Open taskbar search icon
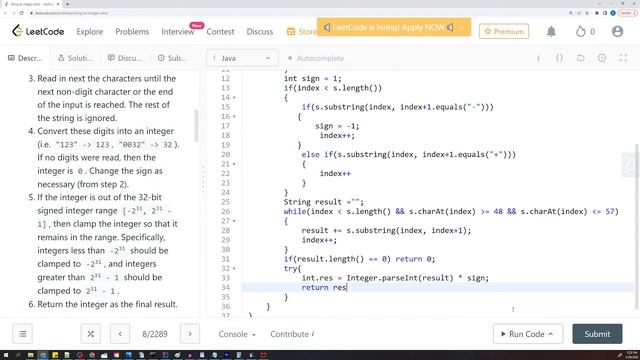 [x=18, y=355]
